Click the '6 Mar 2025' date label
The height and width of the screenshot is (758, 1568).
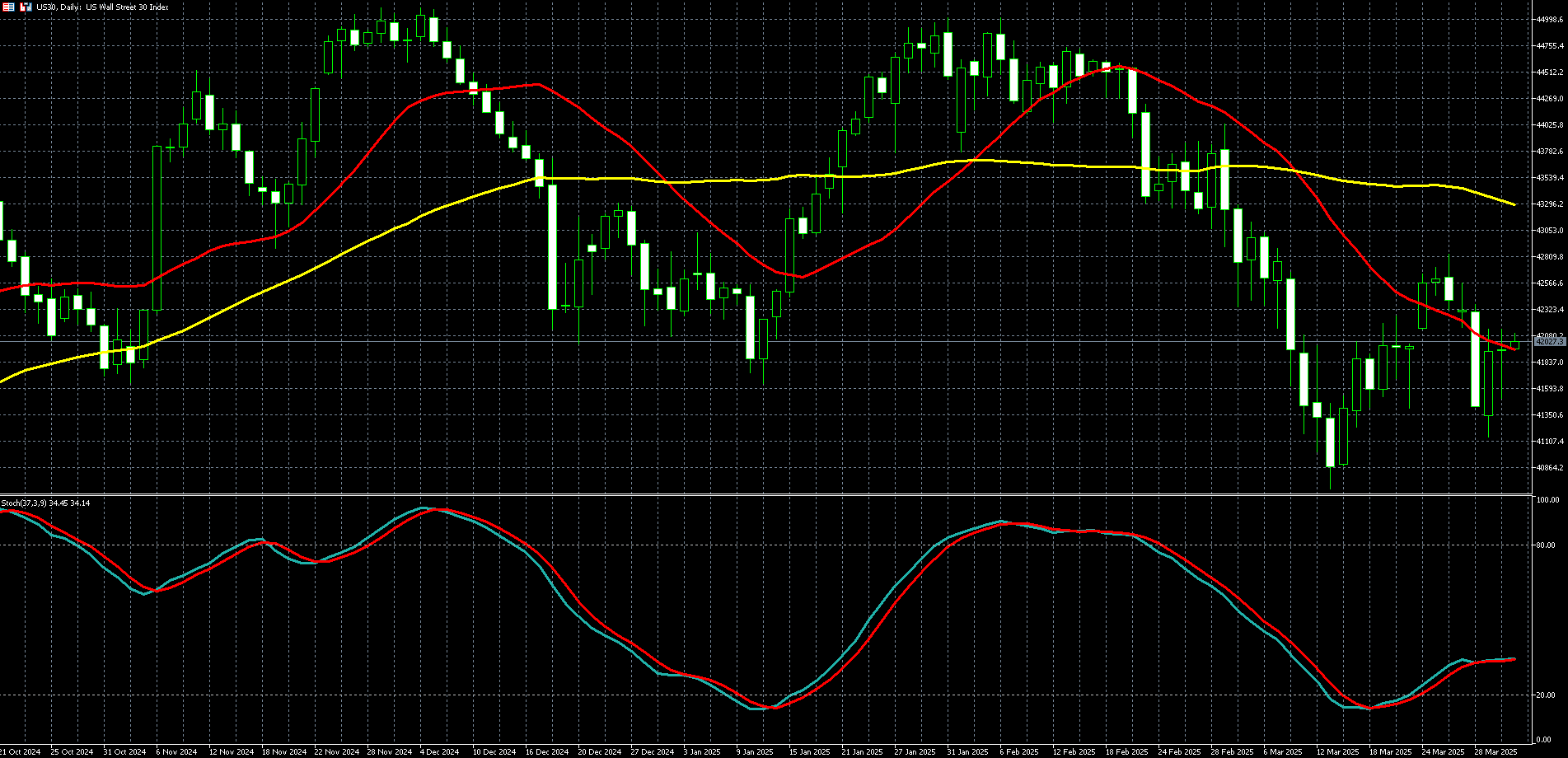pyautogui.click(x=1283, y=752)
